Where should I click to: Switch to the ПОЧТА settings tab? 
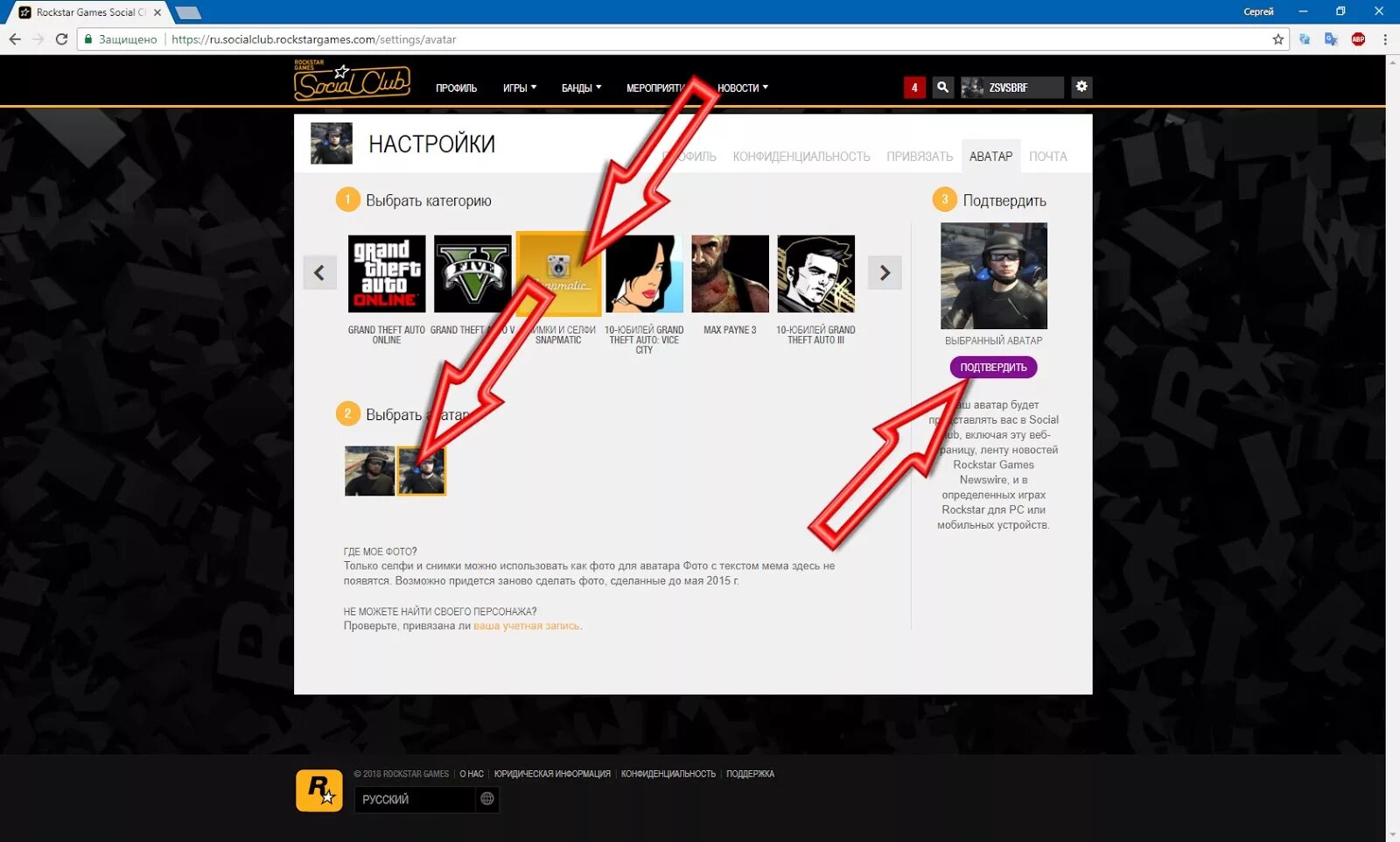pyautogui.click(x=1048, y=156)
